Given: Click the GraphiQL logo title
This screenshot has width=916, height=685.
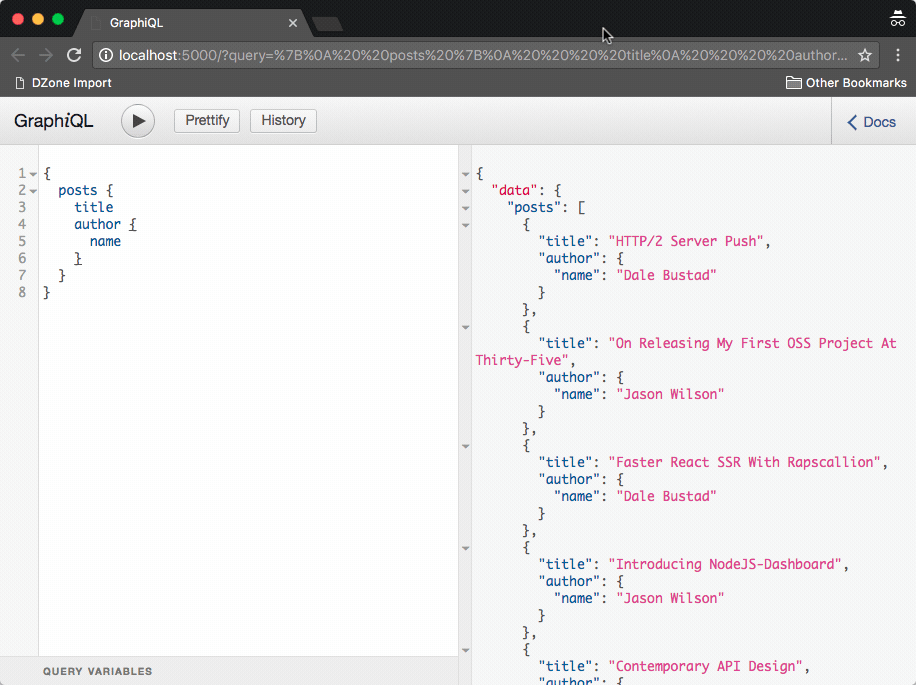Looking at the screenshot, I should pos(53,121).
